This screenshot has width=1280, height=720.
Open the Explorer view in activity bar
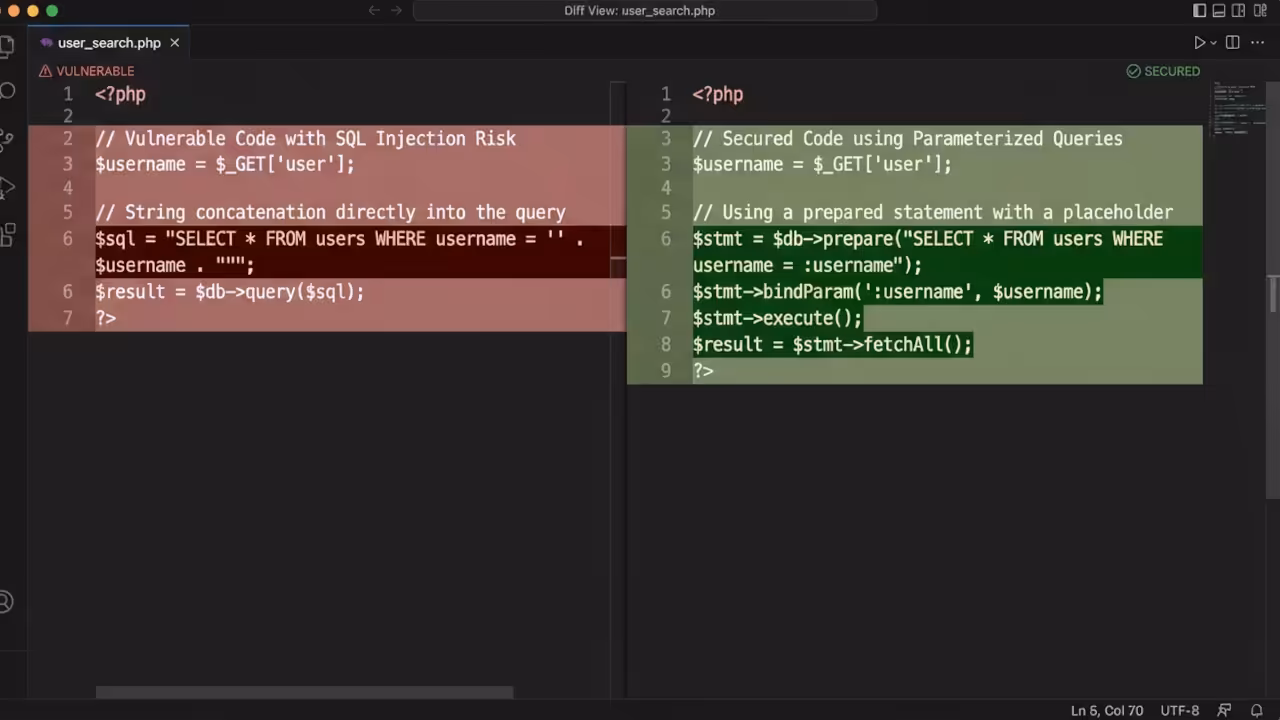[6, 46]
